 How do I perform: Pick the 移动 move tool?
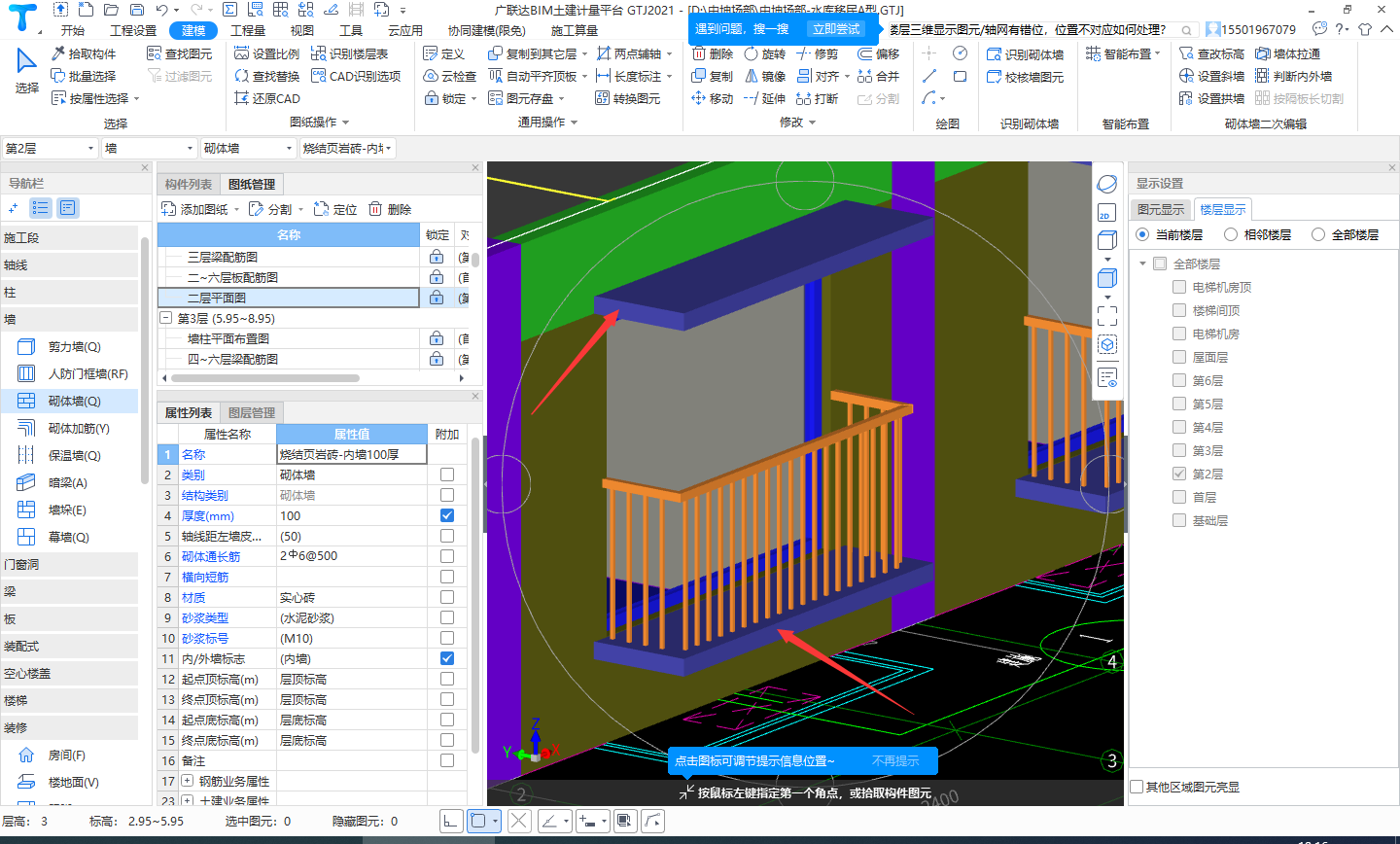pos(712,98)
